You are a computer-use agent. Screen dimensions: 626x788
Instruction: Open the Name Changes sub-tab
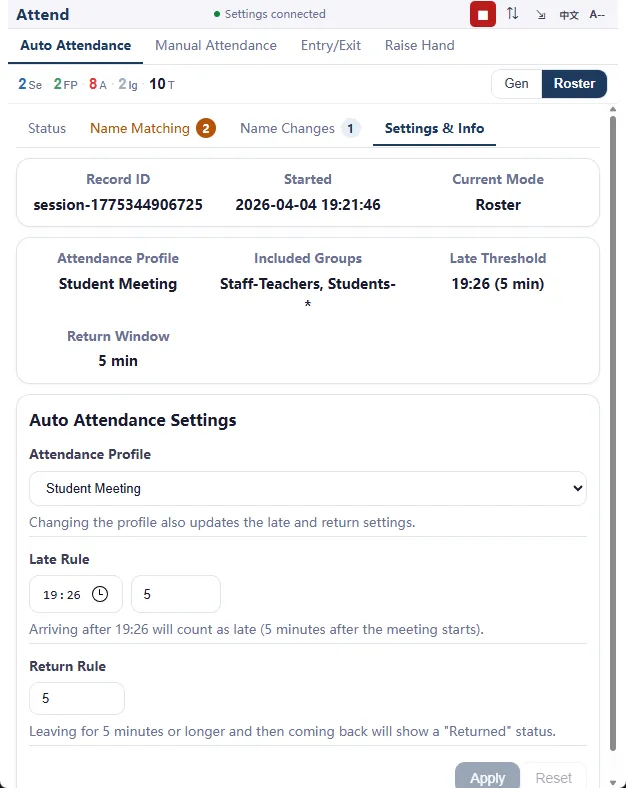(x=300, y=128)
